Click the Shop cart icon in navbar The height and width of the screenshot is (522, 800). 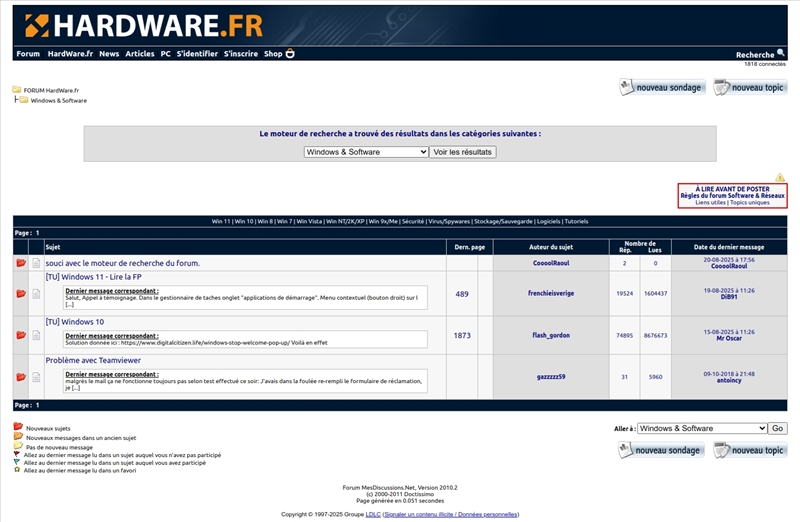tap(290, 54)
